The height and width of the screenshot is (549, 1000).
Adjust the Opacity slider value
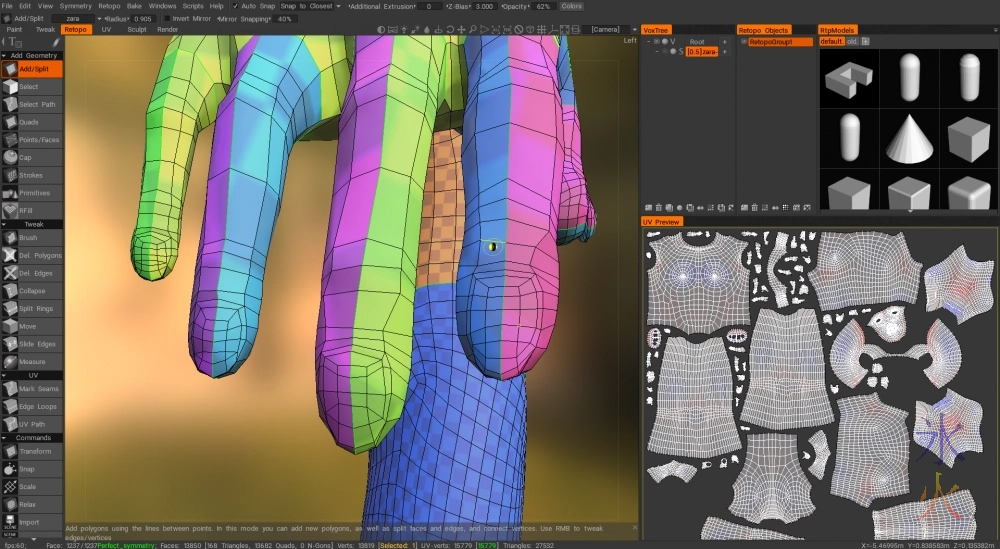point(543,6)
